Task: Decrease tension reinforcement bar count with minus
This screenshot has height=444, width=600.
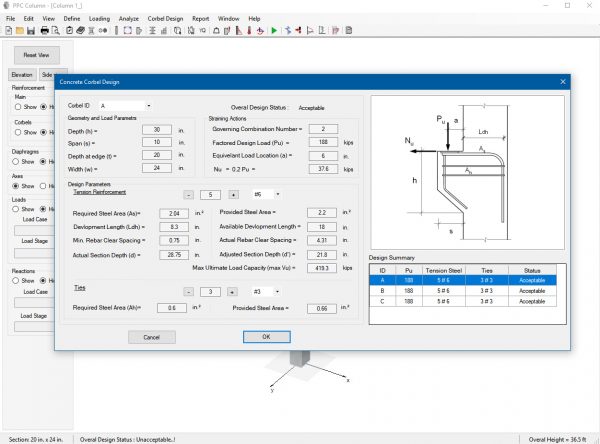Action: pos(189,194)
